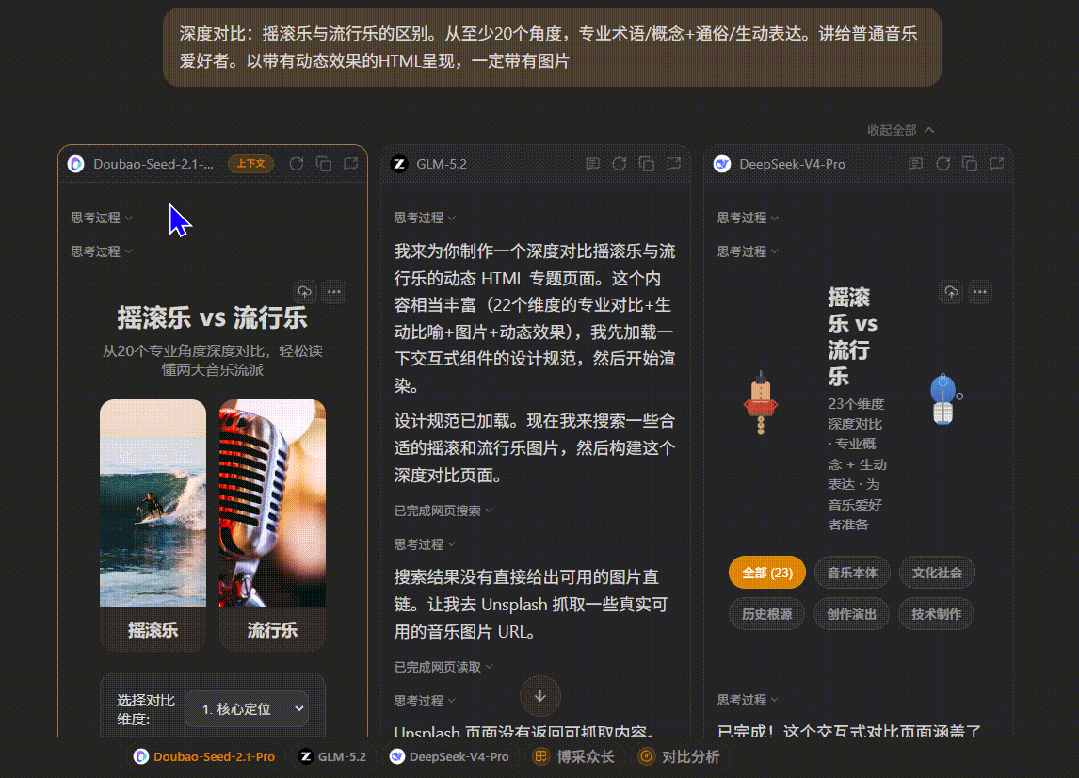Copy the GLM-5.2 response
1079x778 pixels.
click(x=646, y=164)
